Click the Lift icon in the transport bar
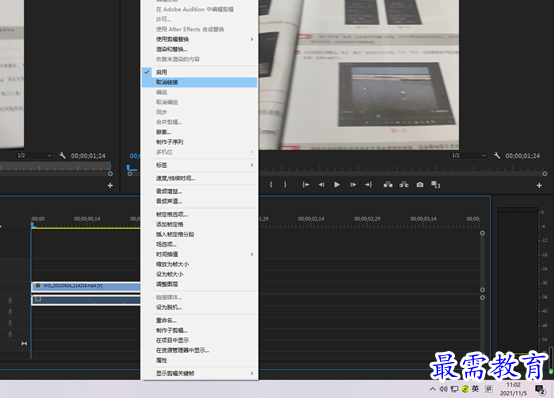This screenshot has width=554, height=398. click(x=388, y=185)
